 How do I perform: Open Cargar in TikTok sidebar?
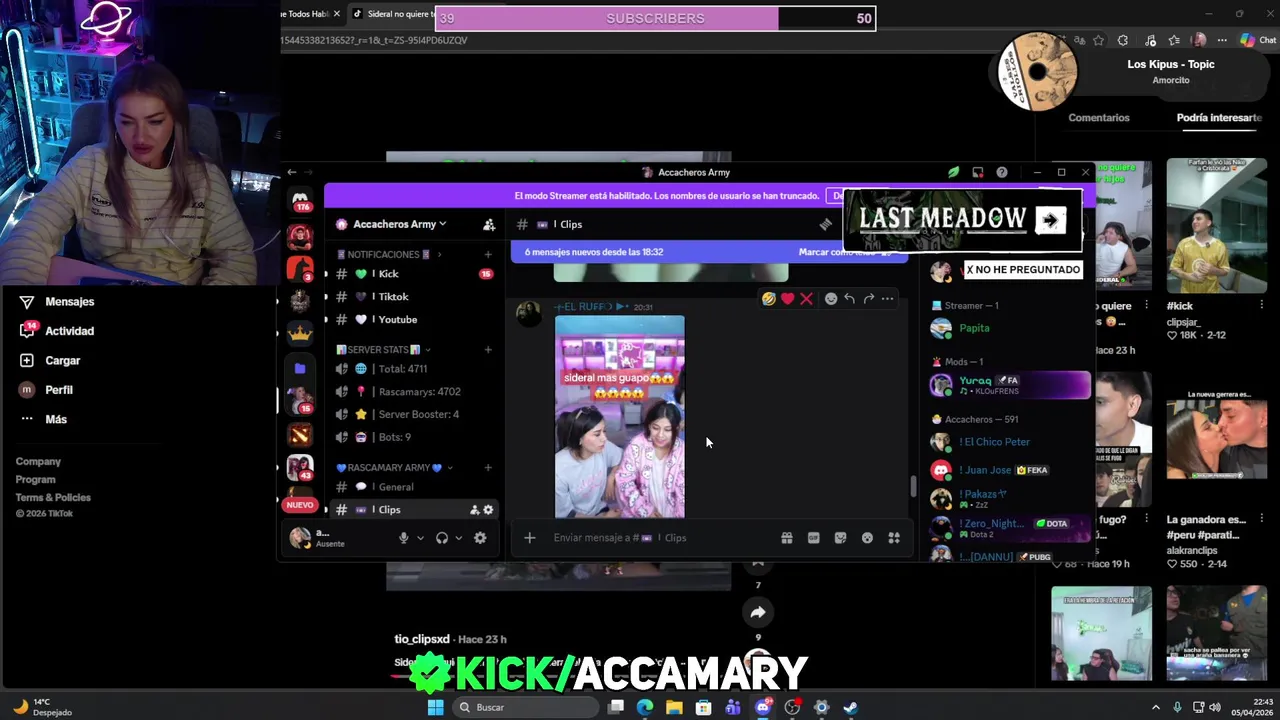tap(49, 361)
